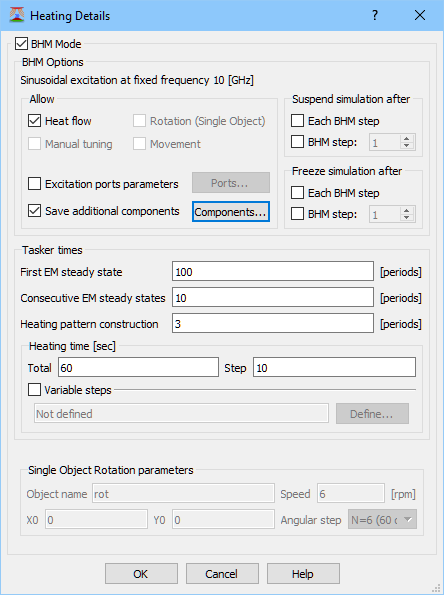Uncheck the BHM Mode checkbox
The width and height of the screenshot is (444, 595).
point(22,44)
